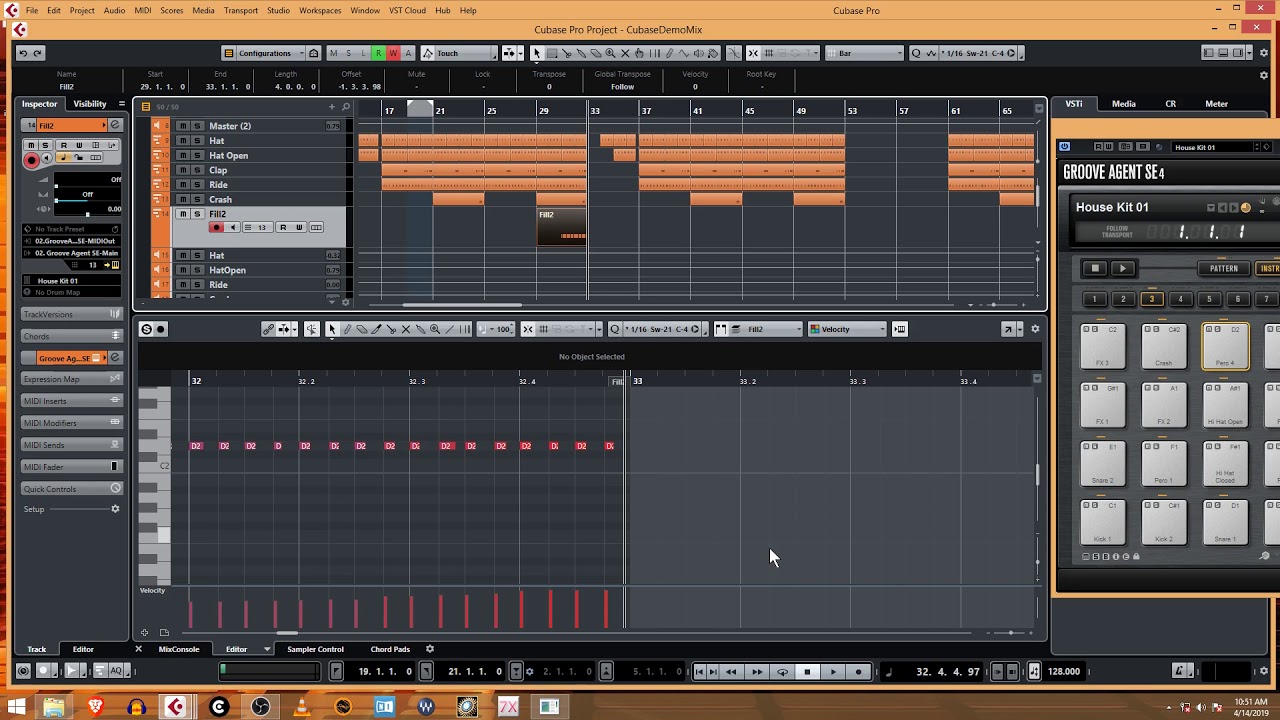The width and height of the screenshot is (1280, 720).
Task: Select Groove Agent pad group 4
Action: (x=1180, y=299)
